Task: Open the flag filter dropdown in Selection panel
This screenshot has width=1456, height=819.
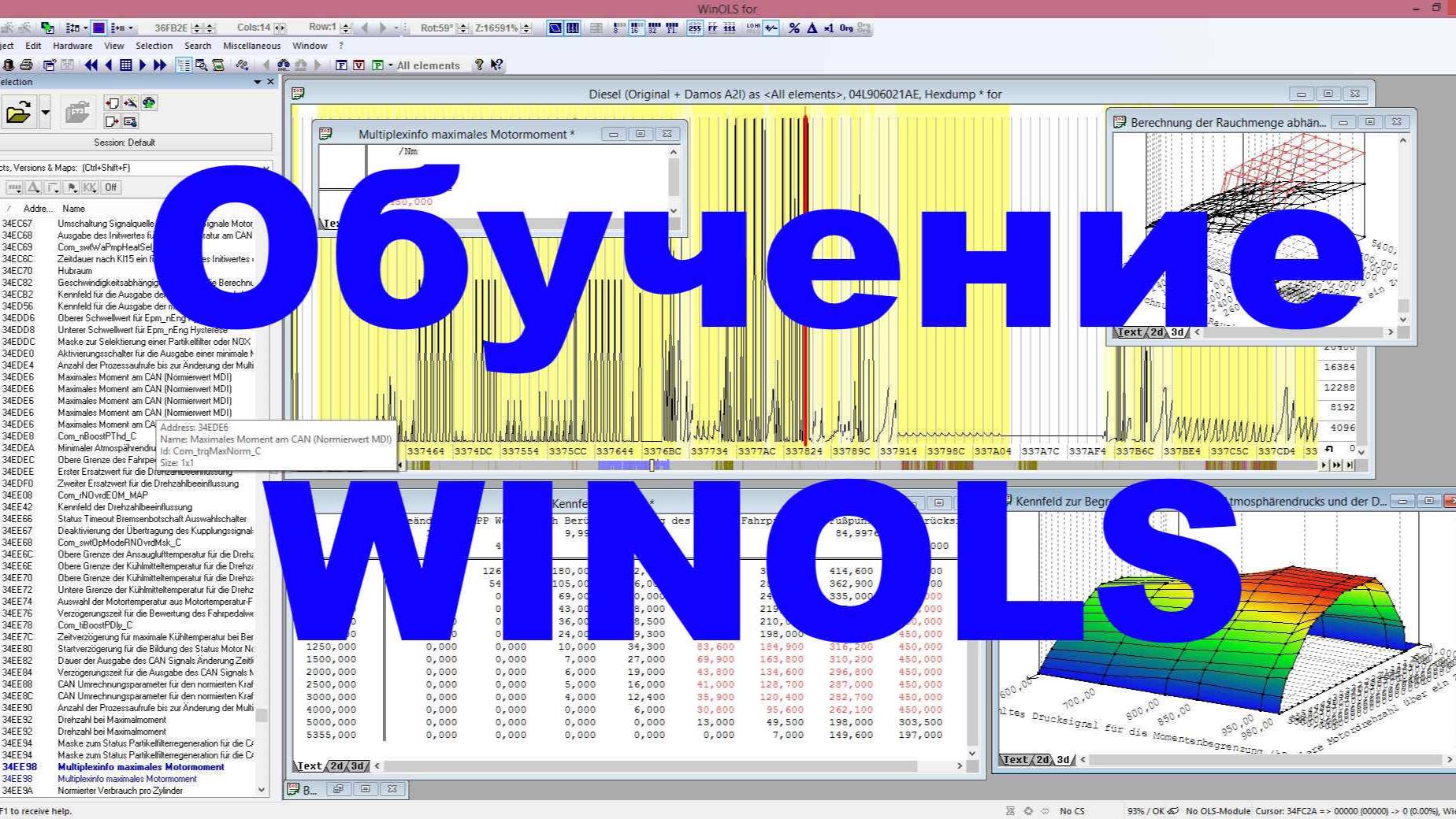Action: point(72,187)
